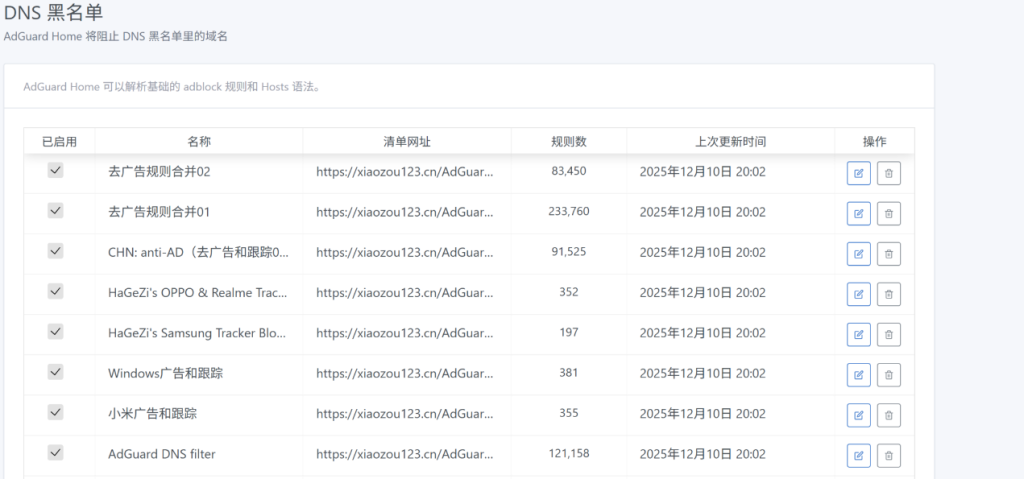
Task: Edit the 去广告规则合并01 list entry
Action: 858,213
